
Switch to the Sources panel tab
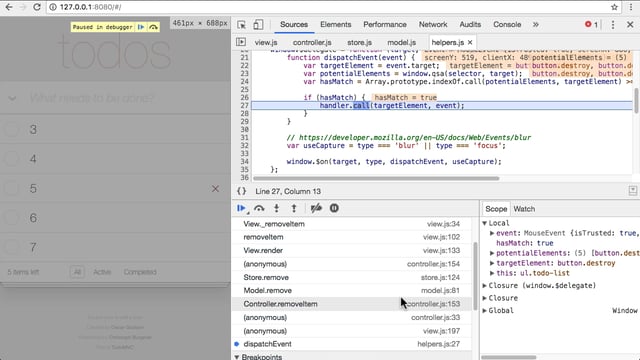point(294,24)
